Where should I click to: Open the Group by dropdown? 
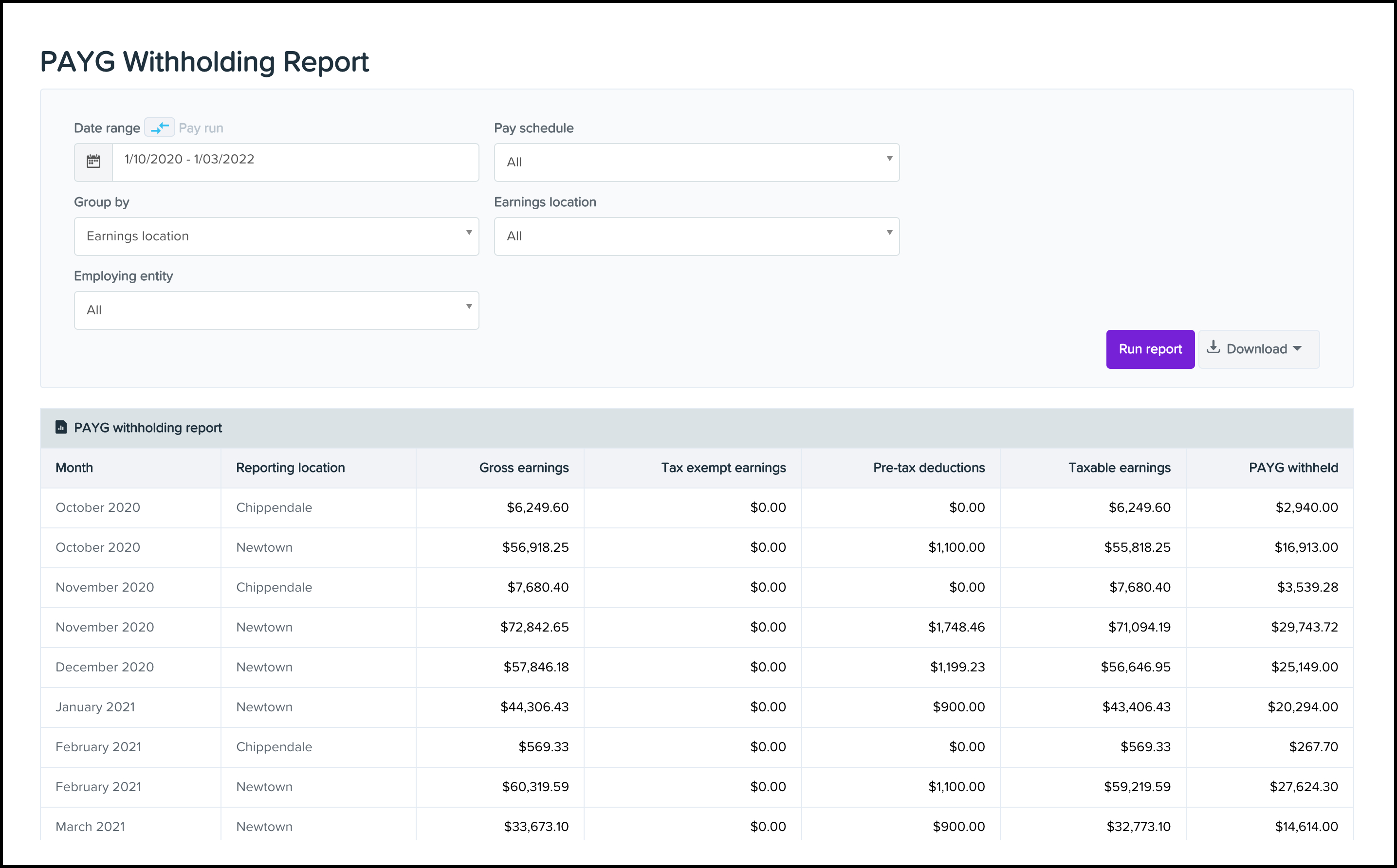(276, 236)
